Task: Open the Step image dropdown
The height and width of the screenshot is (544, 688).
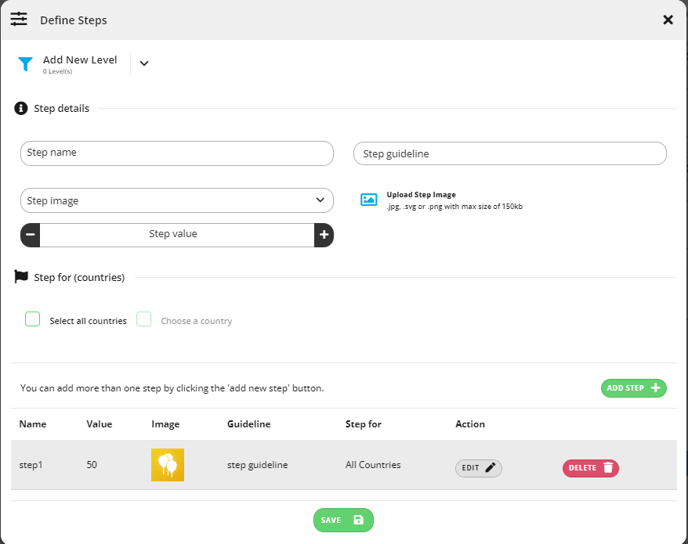Action: click(x=177, y=200)
